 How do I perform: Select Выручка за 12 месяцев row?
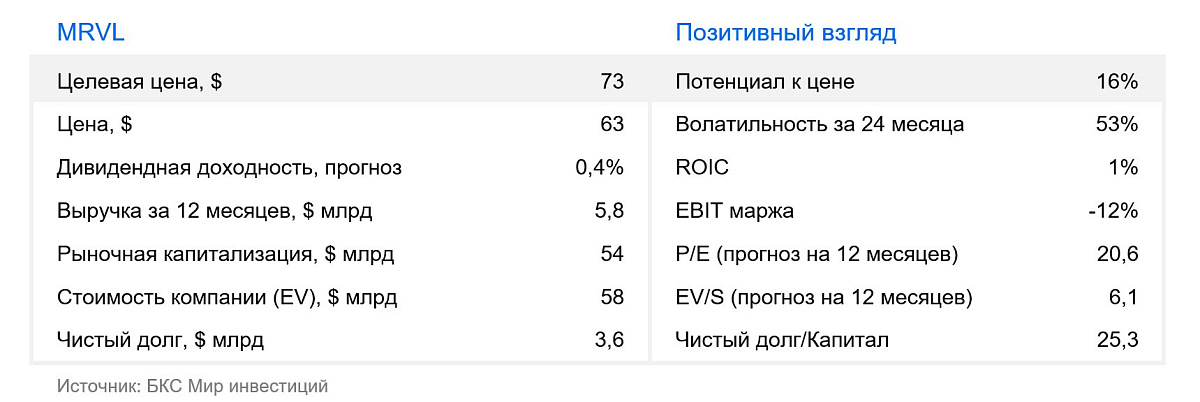tap(341, 211)
